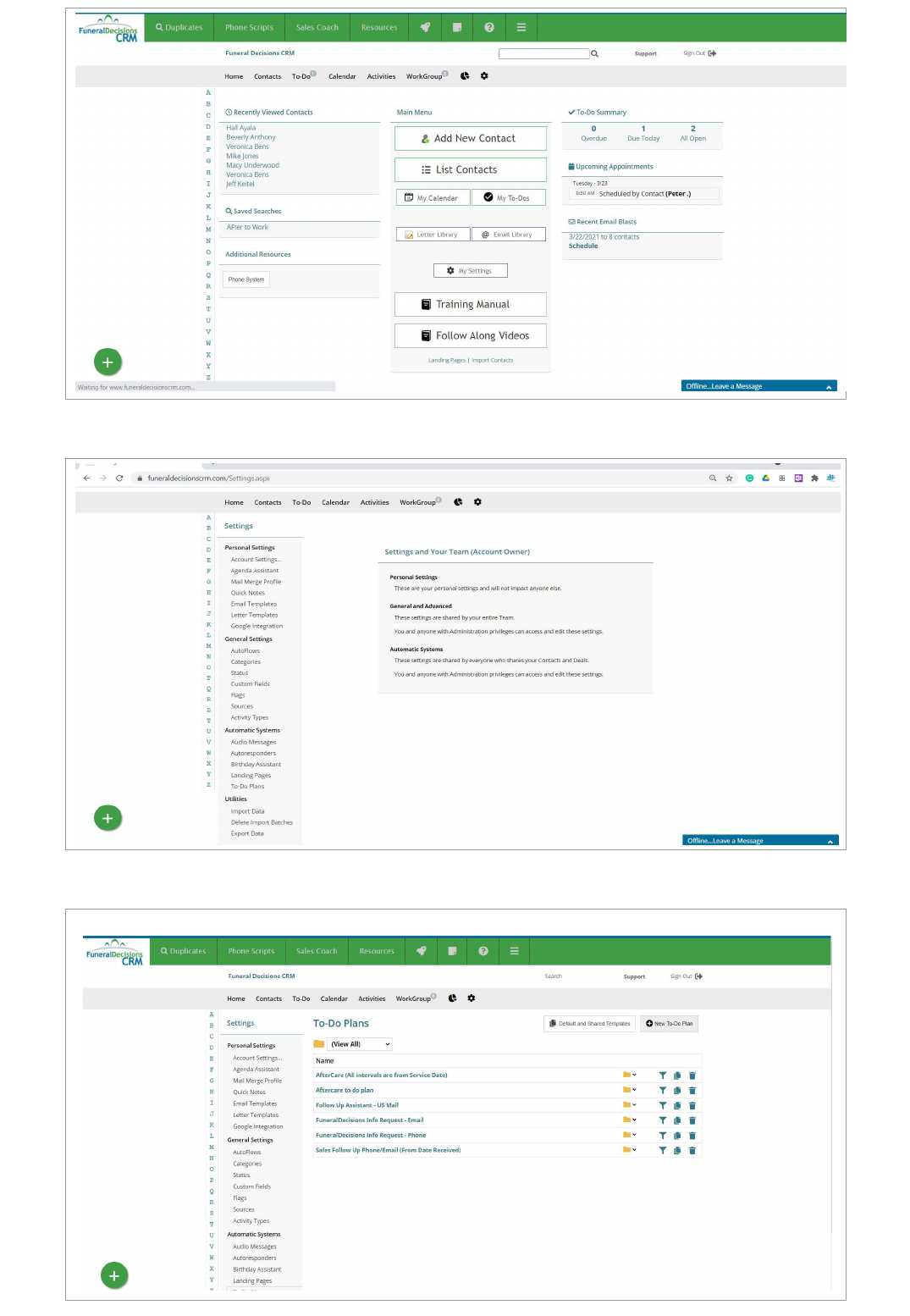Copy the FuneralDecisions Info Request - Email plan

pyautogui.click(x=677, y=1120)
